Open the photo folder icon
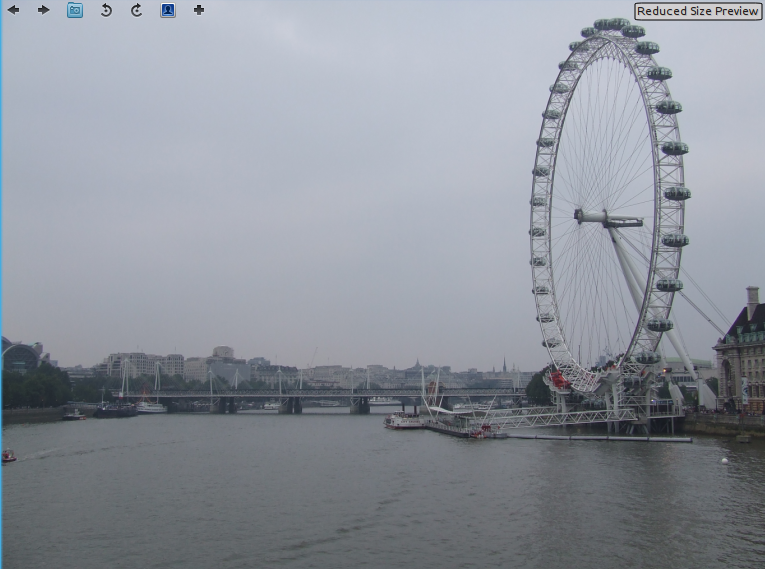765x569 pixels. (75, 10)
